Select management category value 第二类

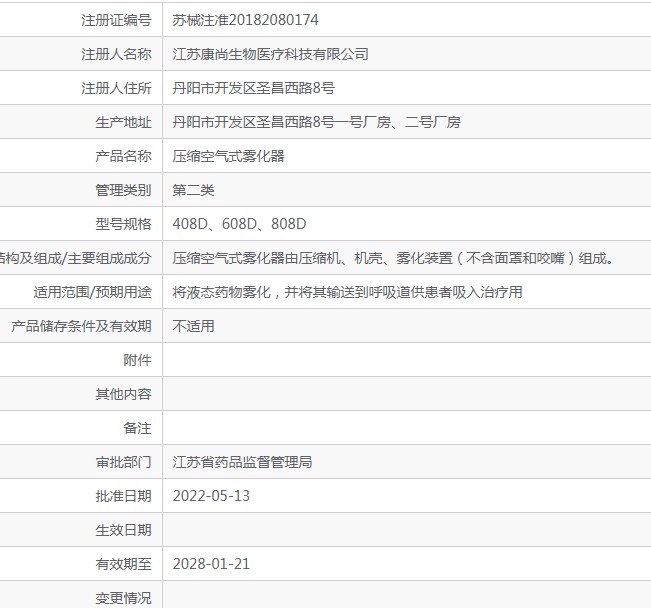[x=193, y=190]
